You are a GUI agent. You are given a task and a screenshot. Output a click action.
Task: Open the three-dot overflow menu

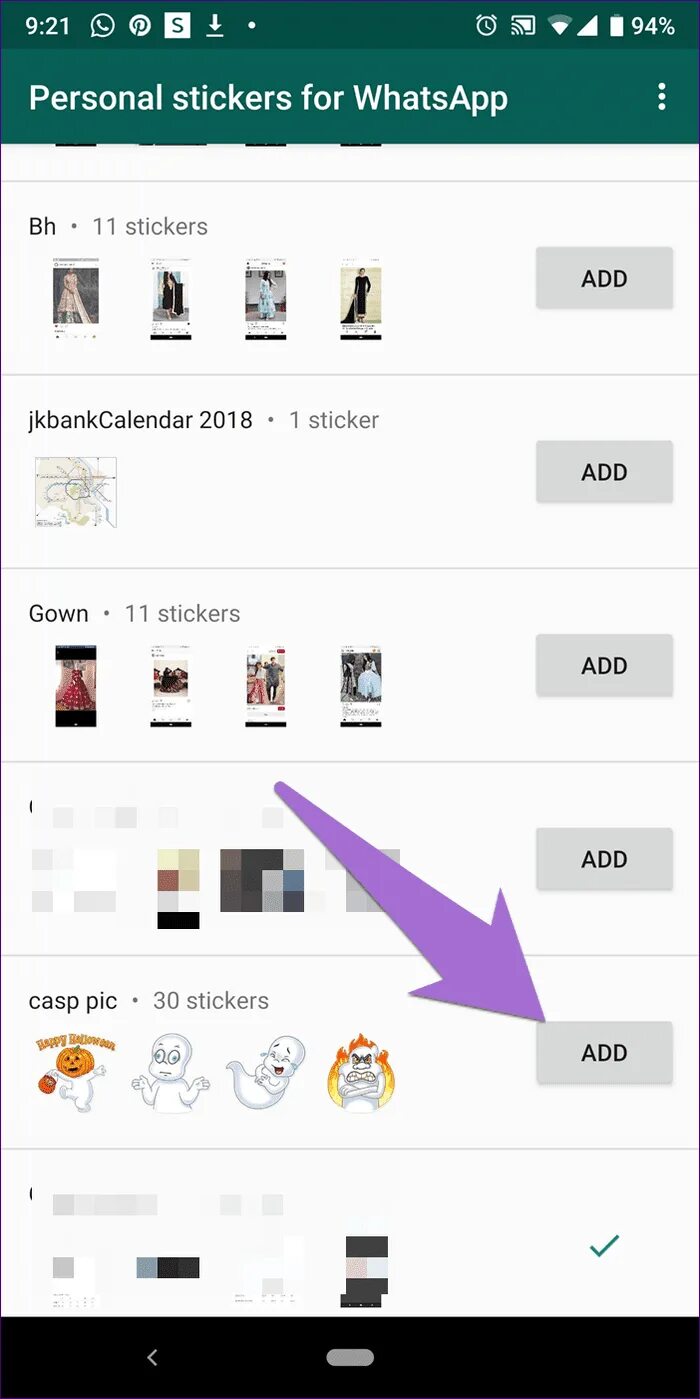coord(661,97)
